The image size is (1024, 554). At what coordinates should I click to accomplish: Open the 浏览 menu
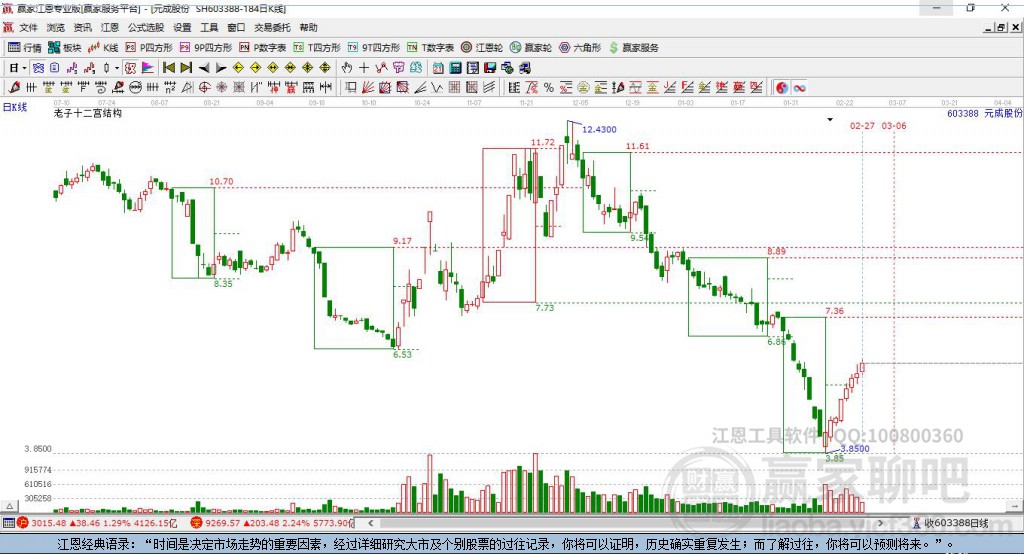click(x=56, y=27)
